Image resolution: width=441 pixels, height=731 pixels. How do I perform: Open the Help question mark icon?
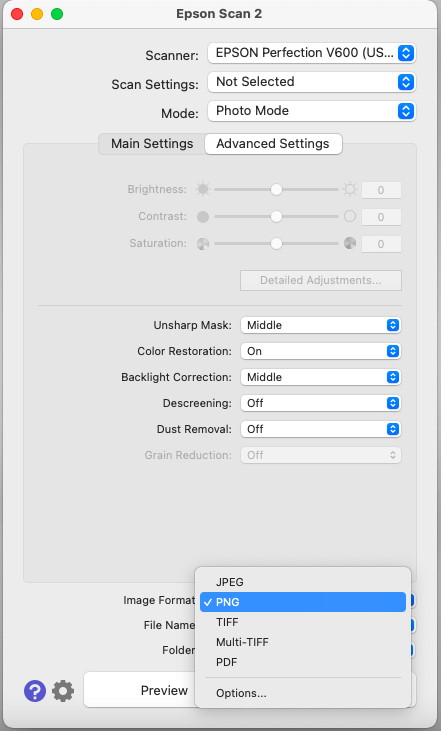pyautogui.click(x=35, y=690)
